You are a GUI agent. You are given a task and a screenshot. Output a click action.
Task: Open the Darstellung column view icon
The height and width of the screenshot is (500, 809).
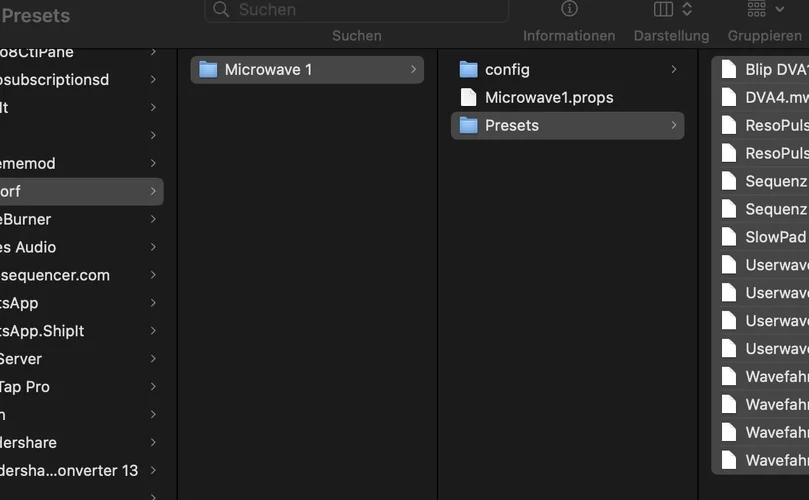coord(663,9)
